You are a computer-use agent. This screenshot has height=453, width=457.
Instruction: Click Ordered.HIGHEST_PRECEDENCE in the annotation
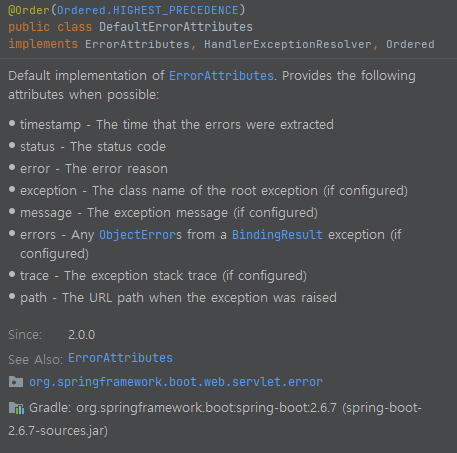click(x=148, y=10)
